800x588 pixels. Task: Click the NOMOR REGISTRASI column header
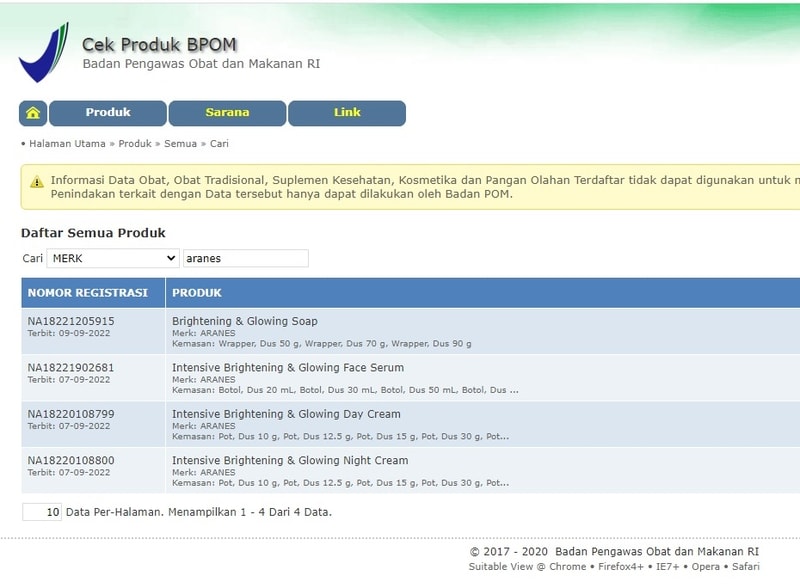tap(93, 293)
